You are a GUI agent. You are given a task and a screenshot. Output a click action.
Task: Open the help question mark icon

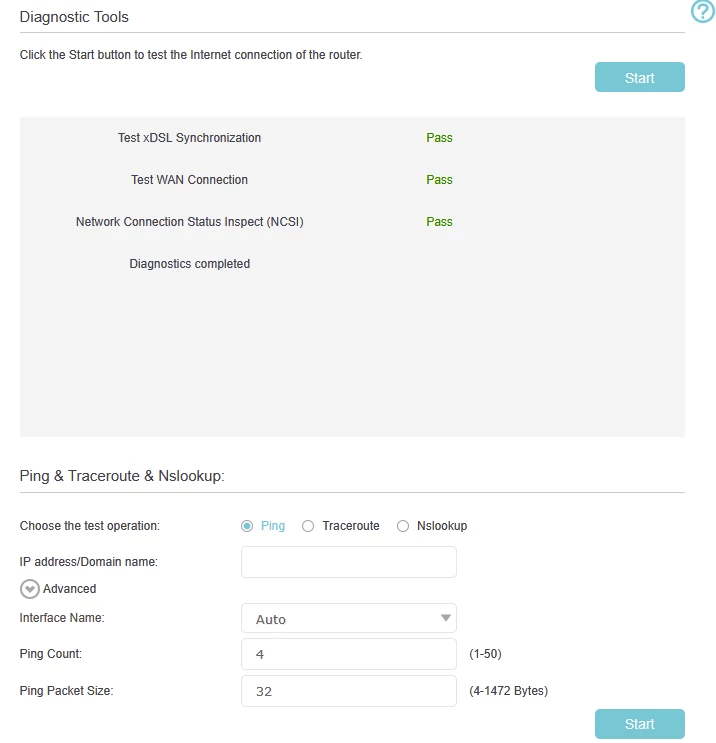point(703,12)
